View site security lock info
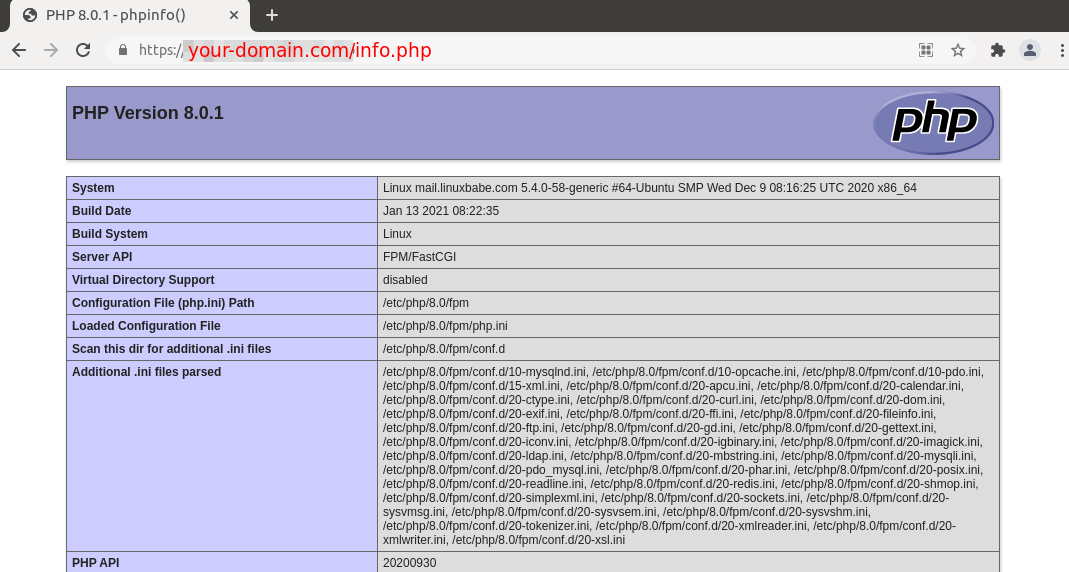The width and height of the screenshot is (1069, 572). [x=123, y=50]
